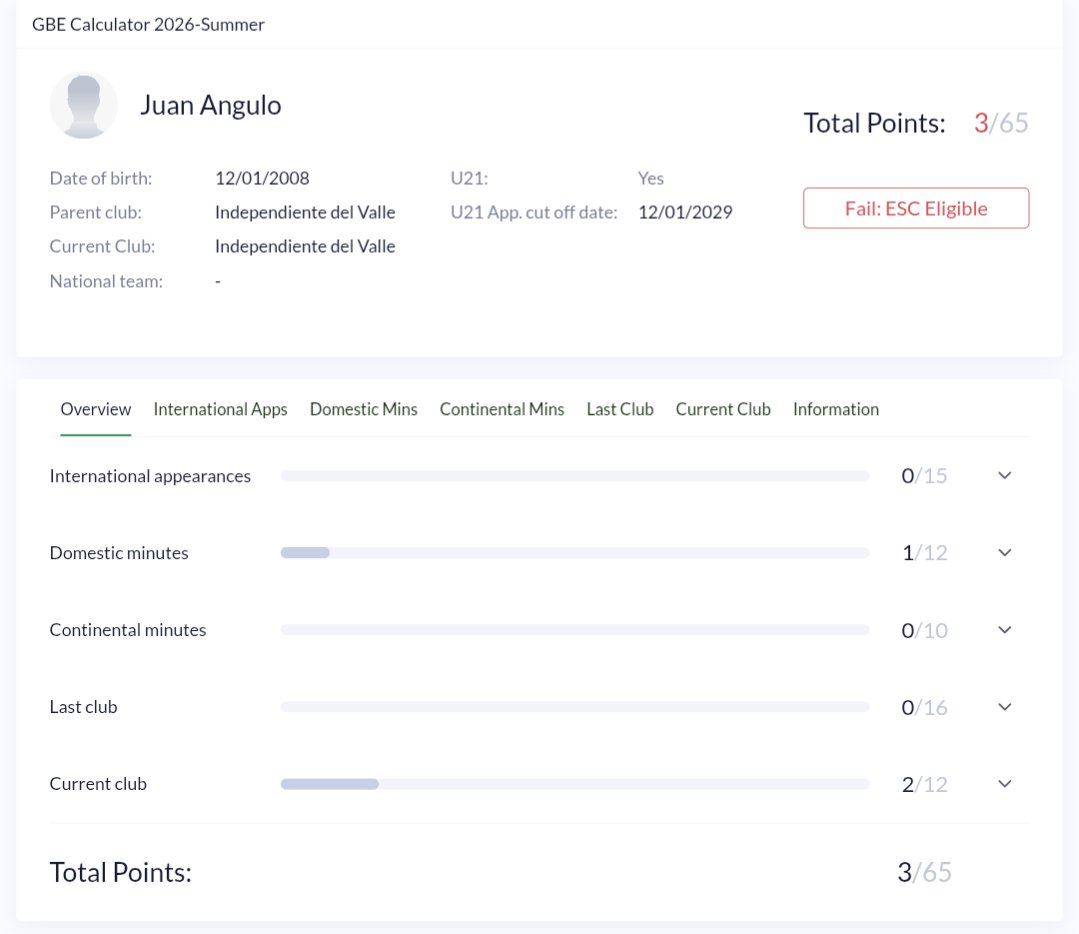
Task: Expand the Current club row chevron
Action: pos(1005,784)
